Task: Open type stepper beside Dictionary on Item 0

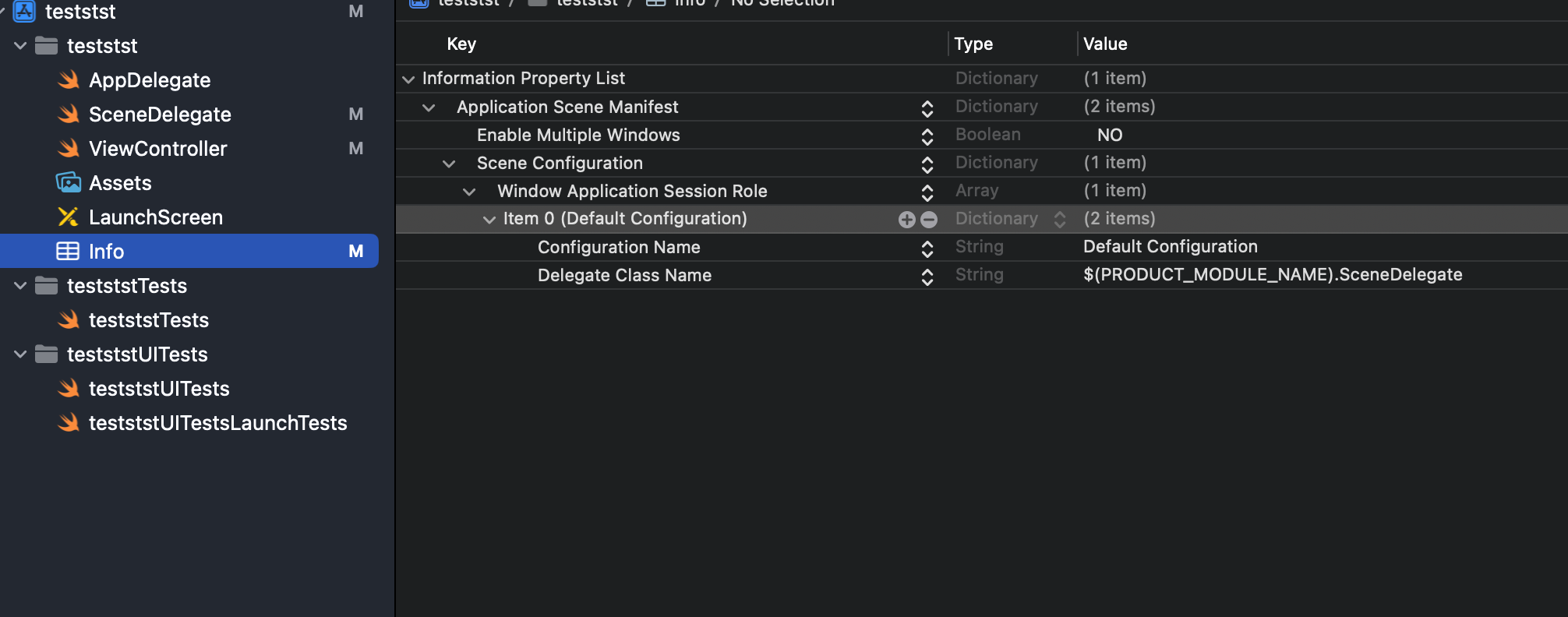Action: (x=1059, y=220)
